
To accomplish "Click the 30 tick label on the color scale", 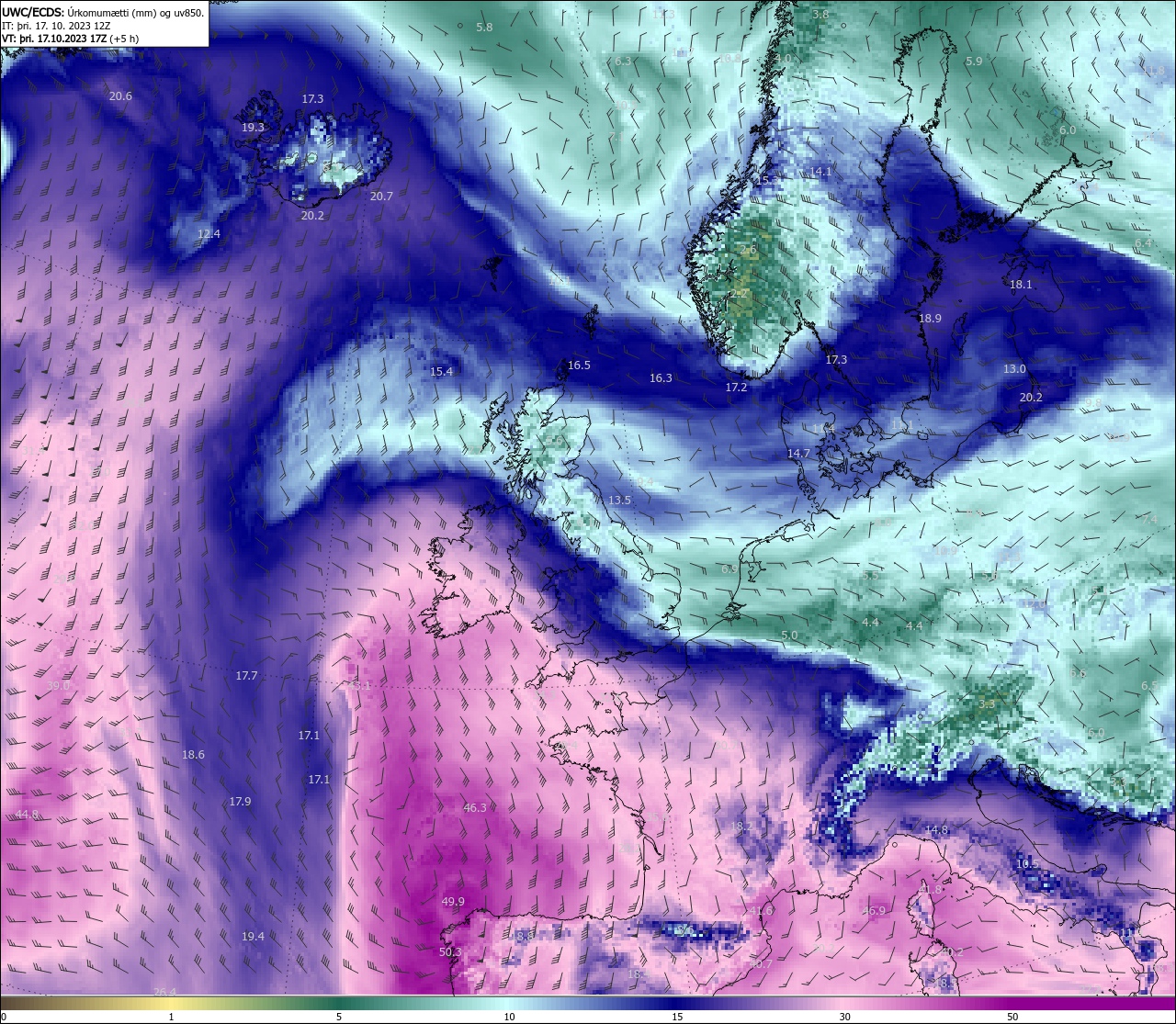I will pyautogui.click(x=844, y=1017).
